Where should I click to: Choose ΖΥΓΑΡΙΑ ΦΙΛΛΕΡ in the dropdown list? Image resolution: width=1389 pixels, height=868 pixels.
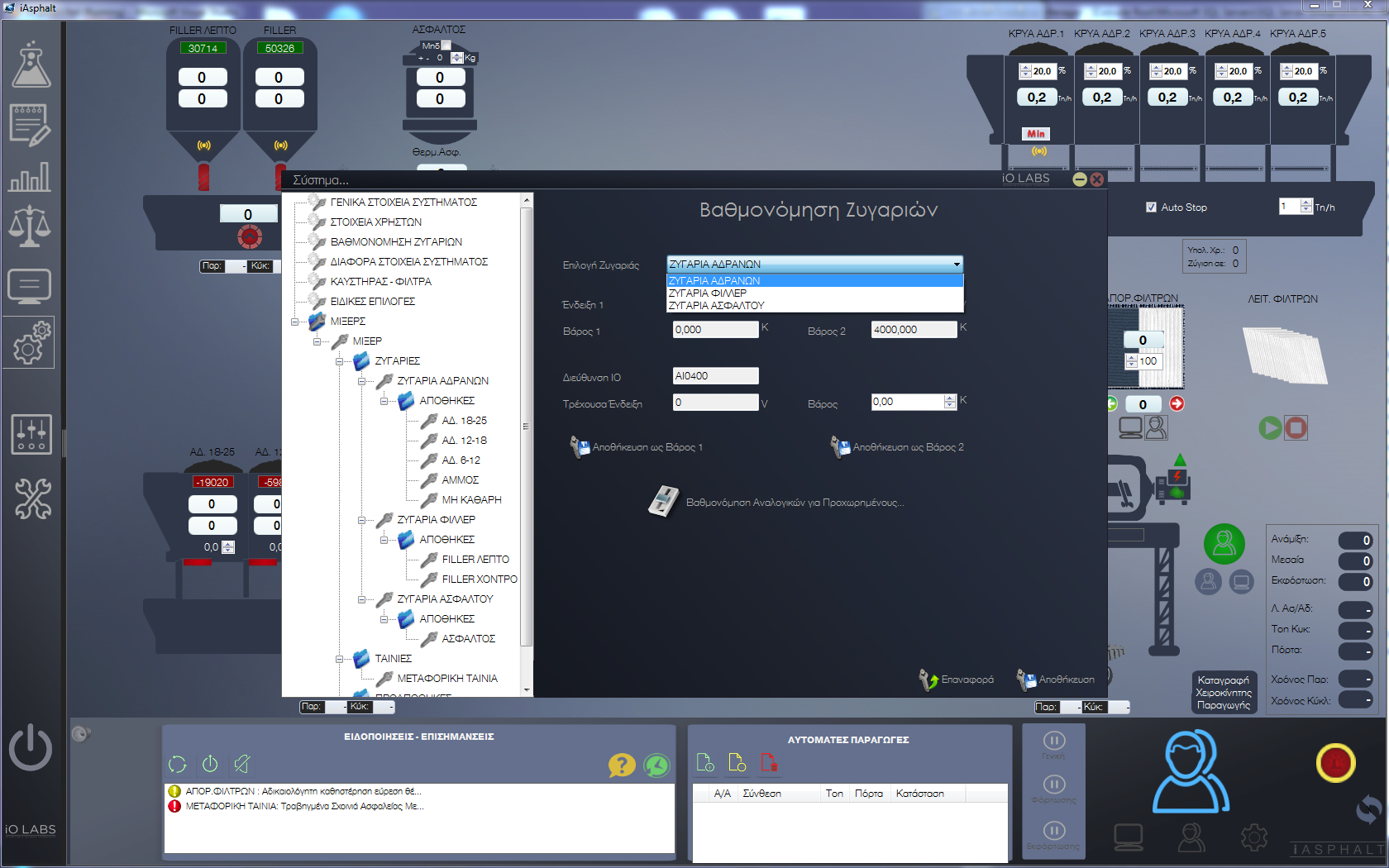click(x=707, y=293)
